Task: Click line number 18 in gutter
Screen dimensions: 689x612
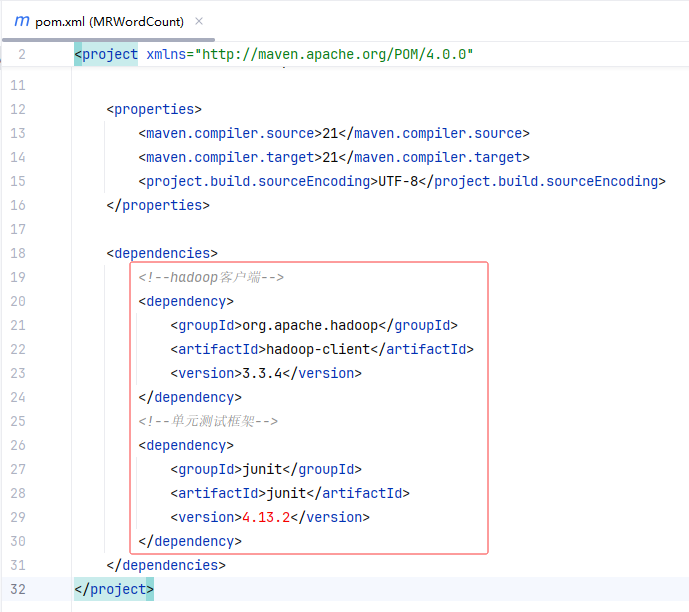Action: coord(18,253)
